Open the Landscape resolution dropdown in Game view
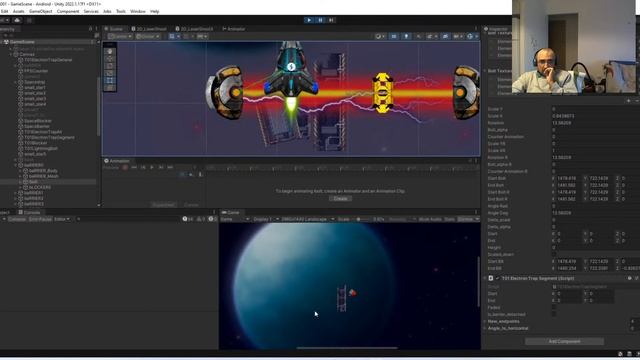The width and height of the screenshot is (640, 360). (308, 219)
